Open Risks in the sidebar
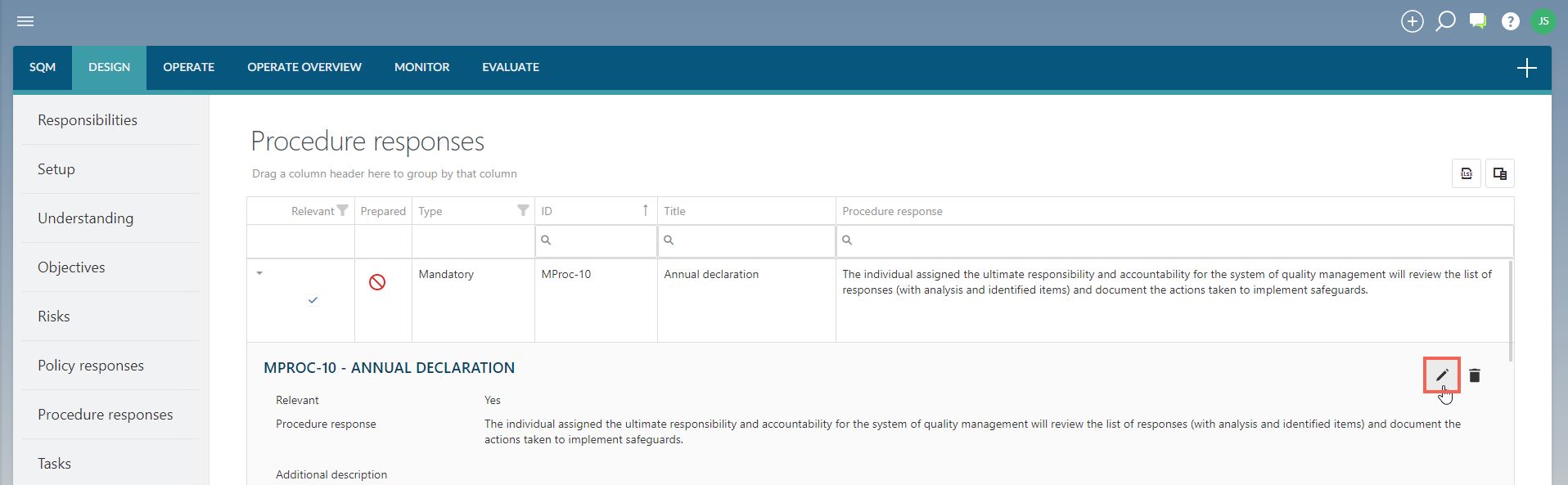The height and width of the screenshot is (485, 1568). point(54,317)
